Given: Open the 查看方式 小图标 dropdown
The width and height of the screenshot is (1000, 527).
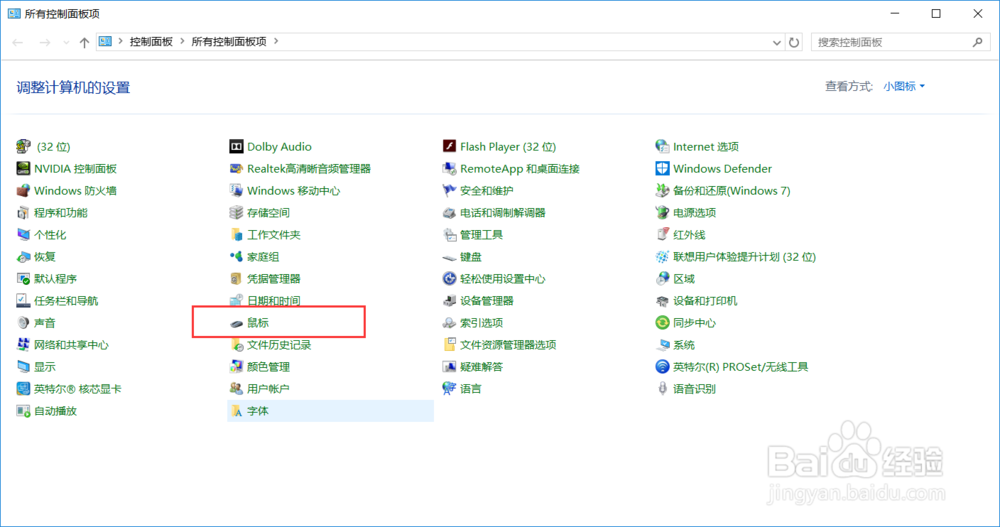Looking at the screenshot, I should [x=904, y=86].
